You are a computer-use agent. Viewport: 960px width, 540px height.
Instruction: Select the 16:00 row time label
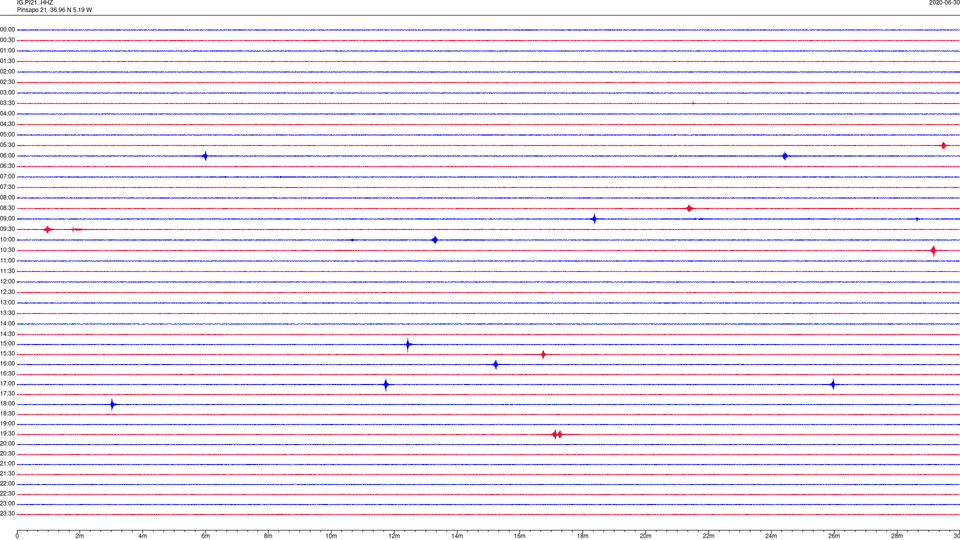7,364
